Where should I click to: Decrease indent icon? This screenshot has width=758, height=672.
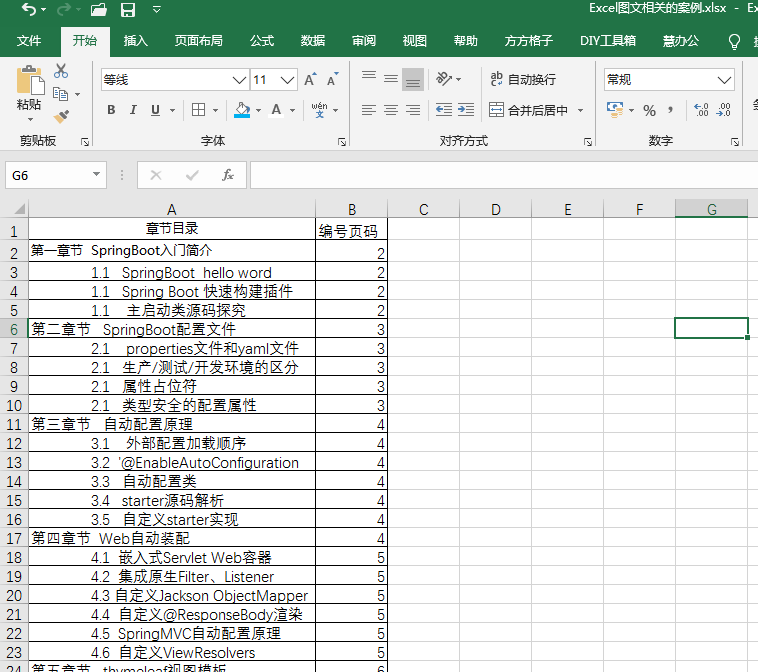click(x=444, y=110)
